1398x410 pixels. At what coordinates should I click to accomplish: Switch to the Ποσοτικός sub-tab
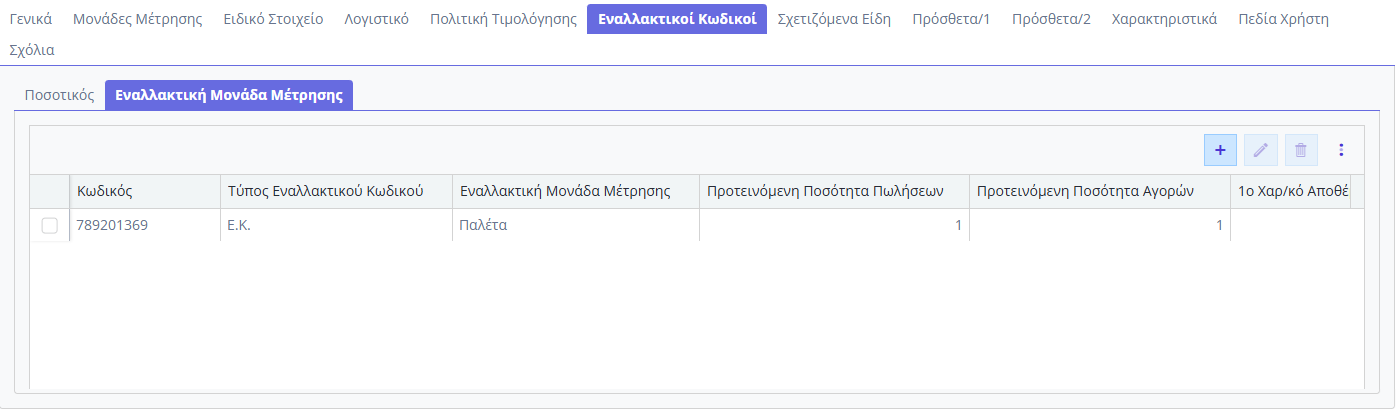point(59,96)
